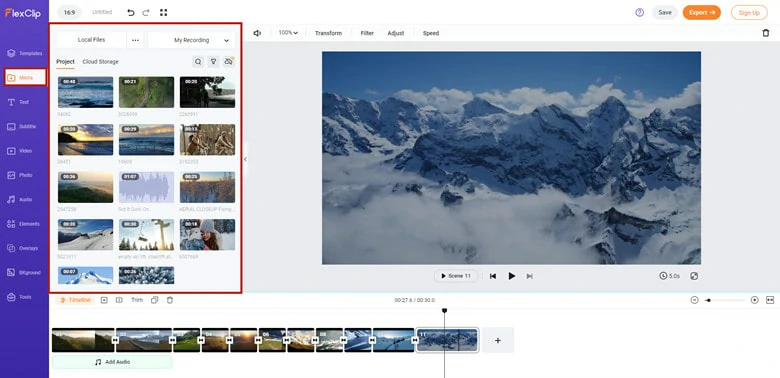Click the add-scene icon beside Timeline
Viewport: 780px width, 378px height.
point(104,300)
